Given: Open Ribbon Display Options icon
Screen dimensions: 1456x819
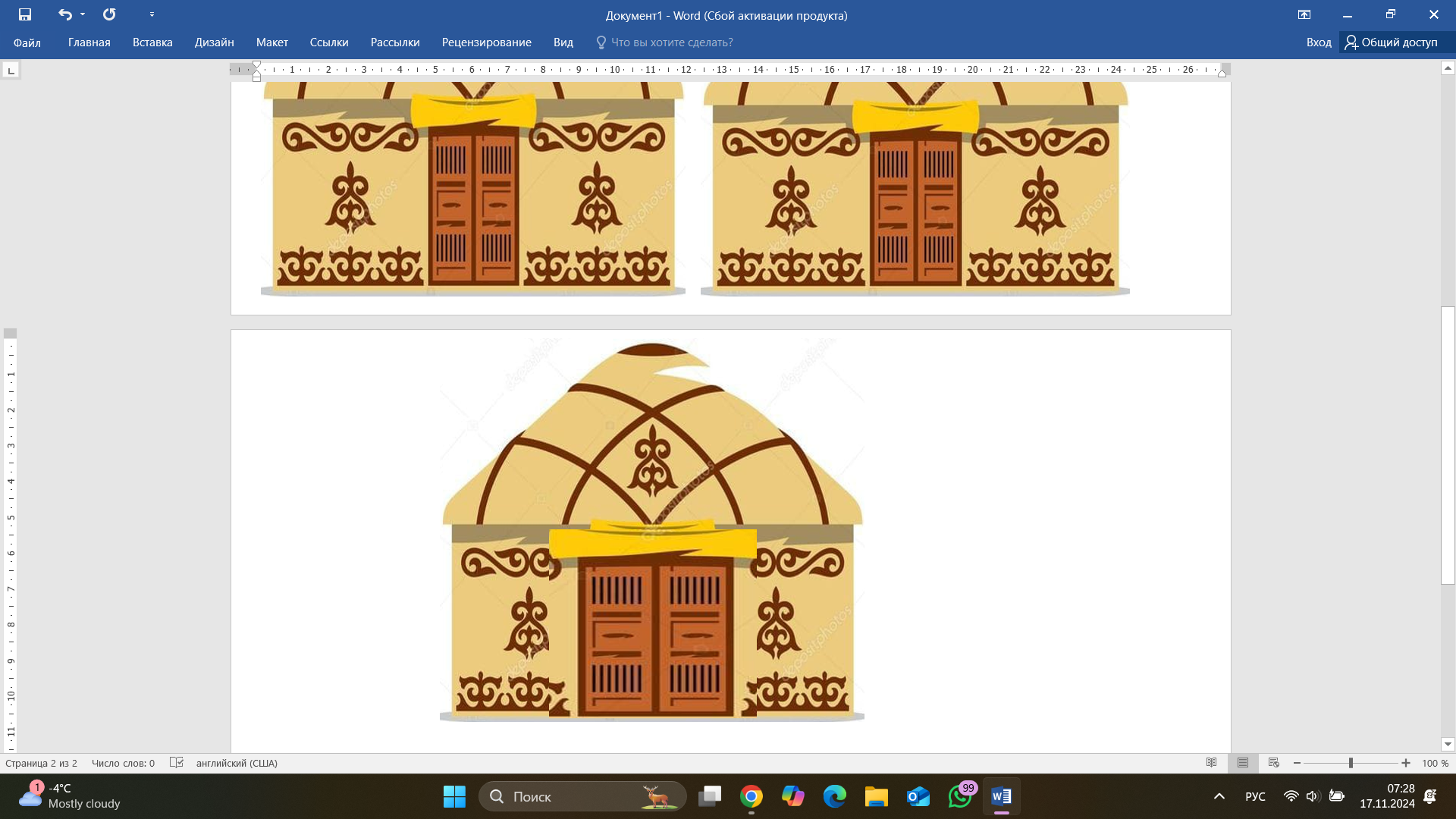Looking at the screenshot, I should 1304,14.
